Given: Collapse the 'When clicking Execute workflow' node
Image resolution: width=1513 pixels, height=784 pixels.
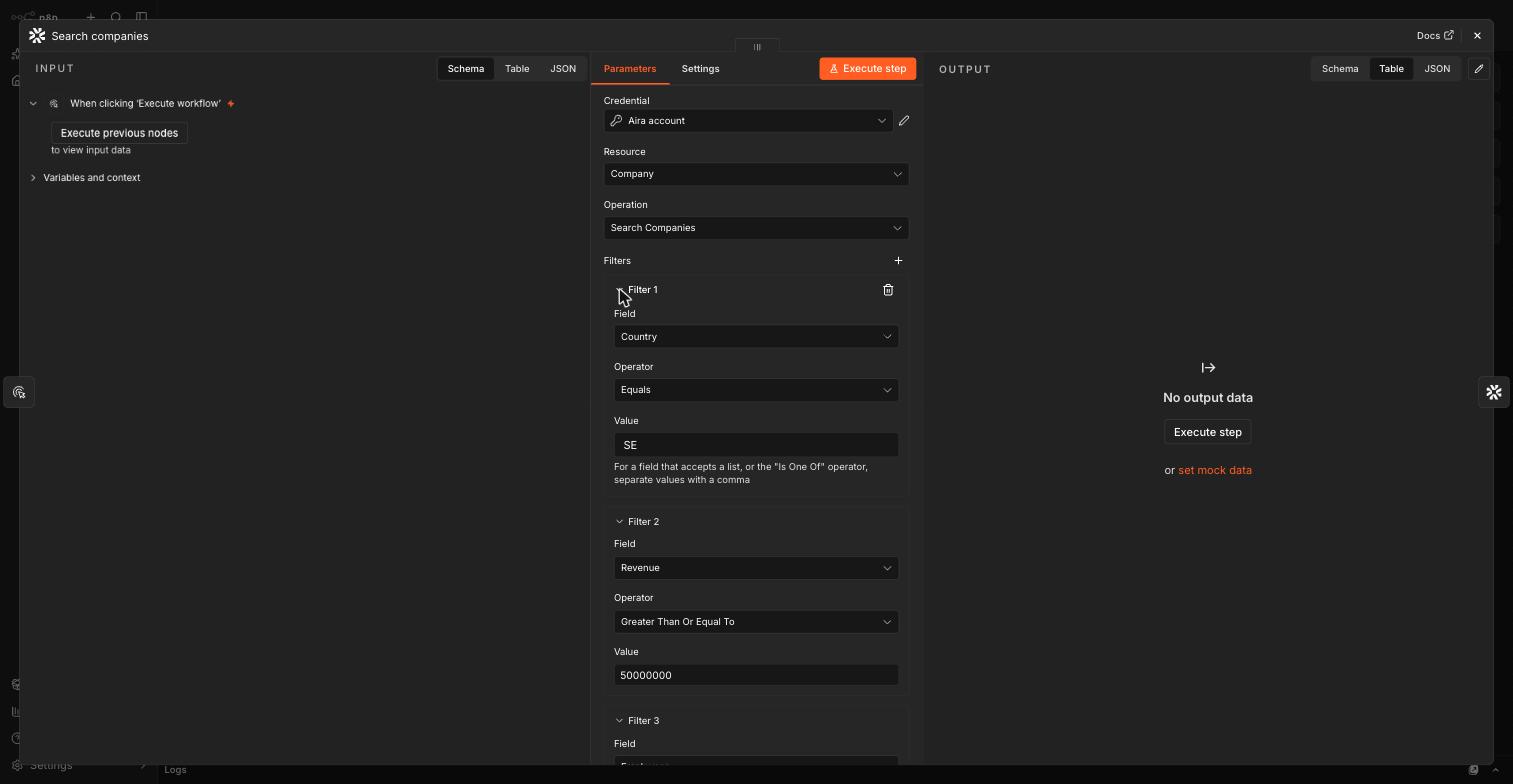Looking at the screenshot, I should pyautogui.click(x=33, y=104).
